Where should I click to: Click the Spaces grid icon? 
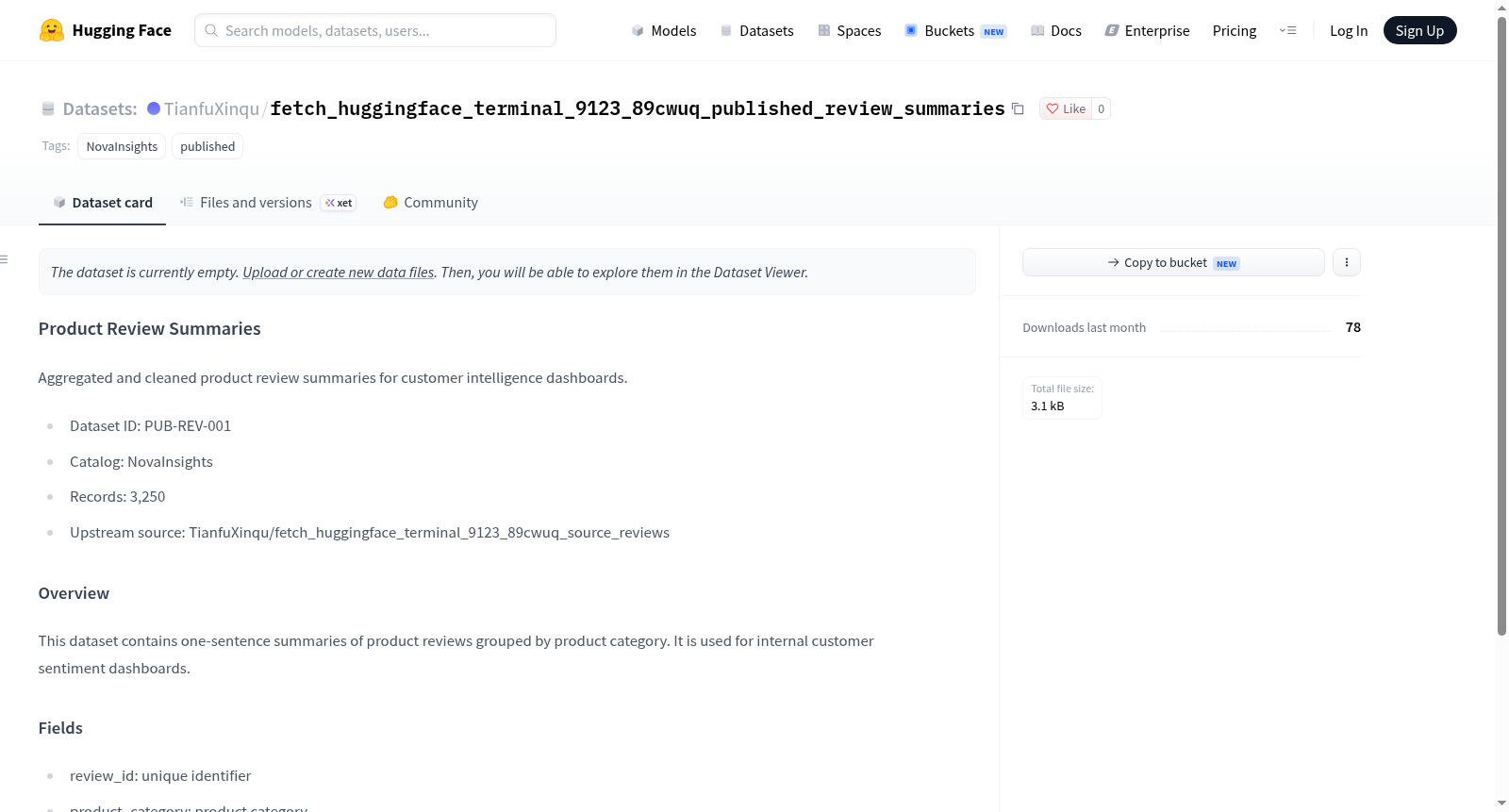click(x=823, y=30)
